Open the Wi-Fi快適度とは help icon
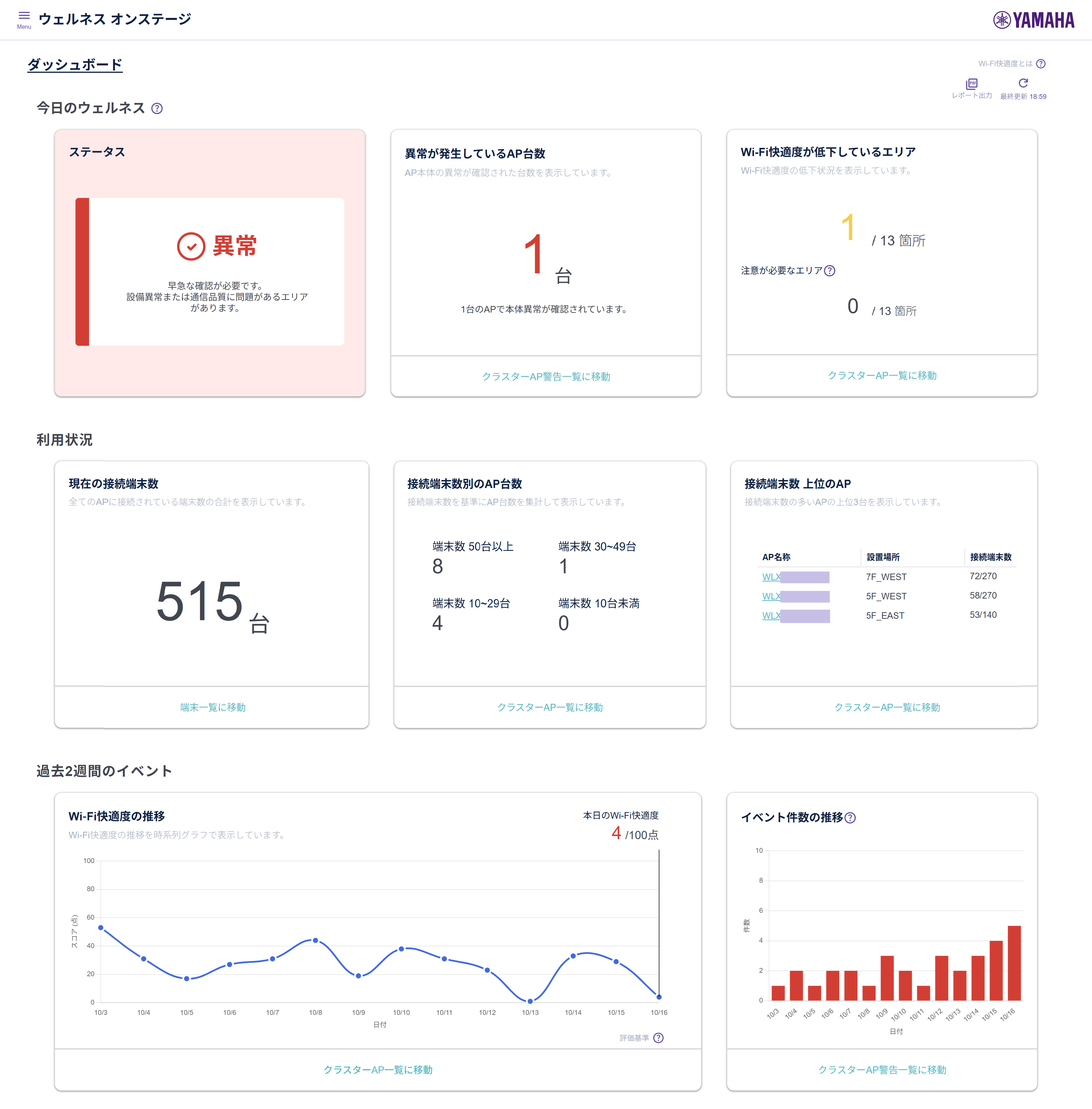 click(x=1041, y=64)
